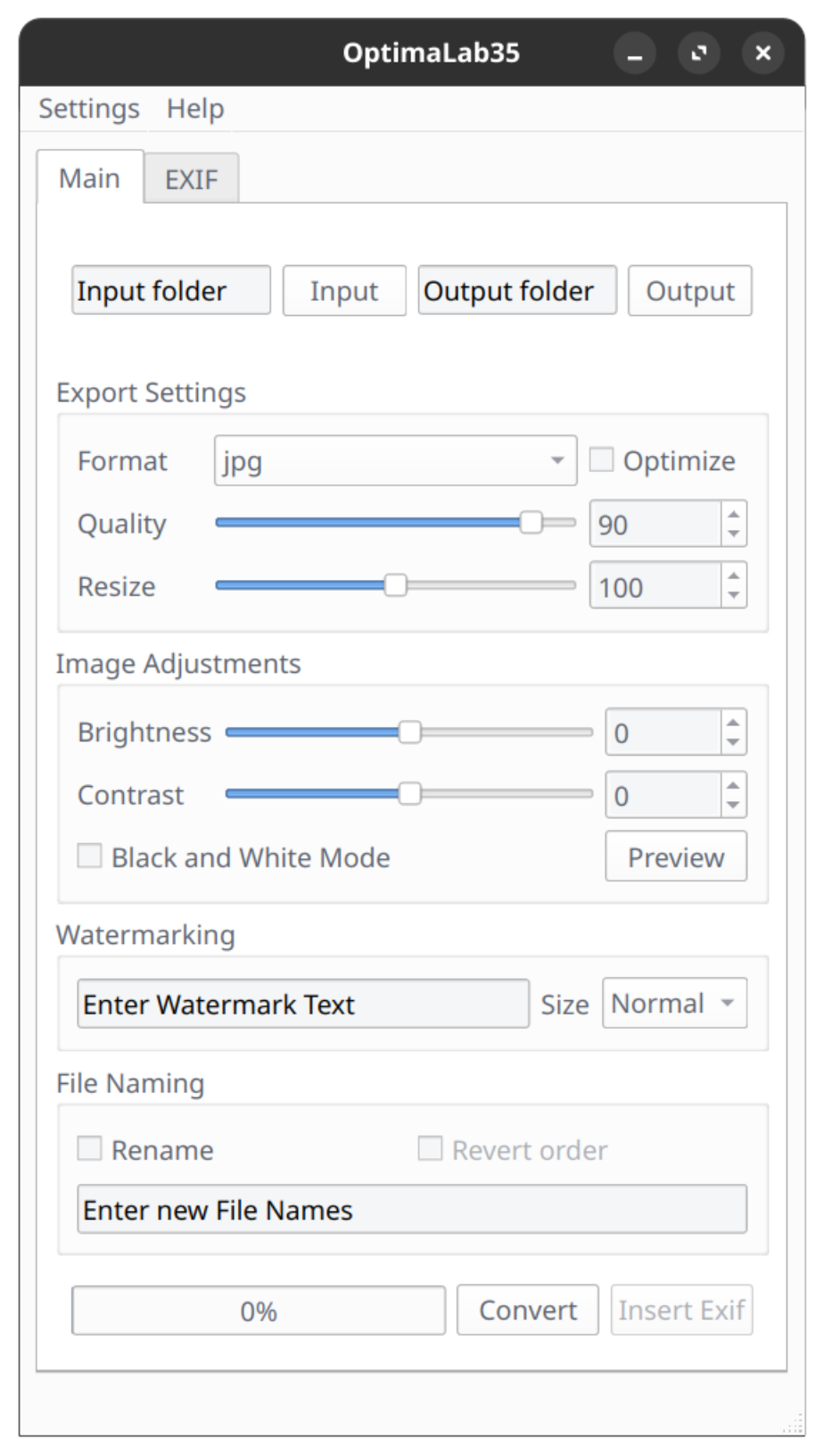824x1456 pixels.
Task: Increase Contrast value with up arrow
Action: point(733,785)
